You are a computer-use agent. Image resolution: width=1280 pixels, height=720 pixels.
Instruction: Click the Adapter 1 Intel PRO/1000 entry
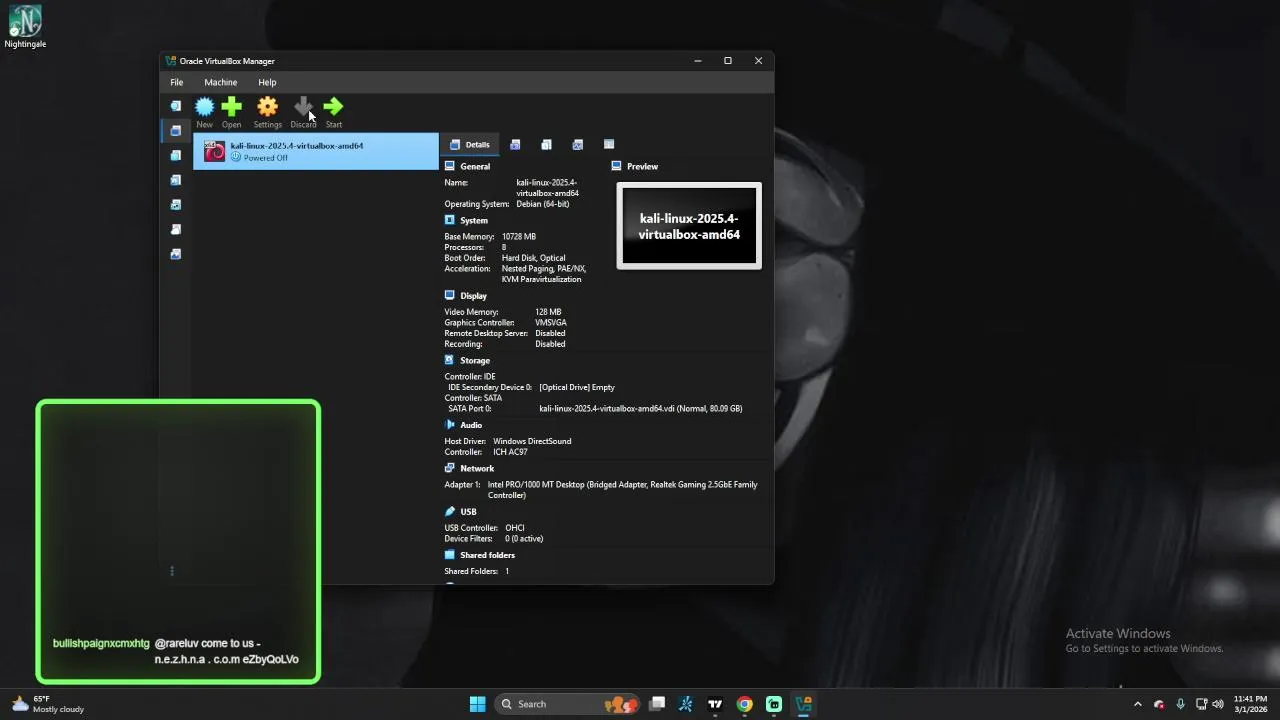[622, 490]
